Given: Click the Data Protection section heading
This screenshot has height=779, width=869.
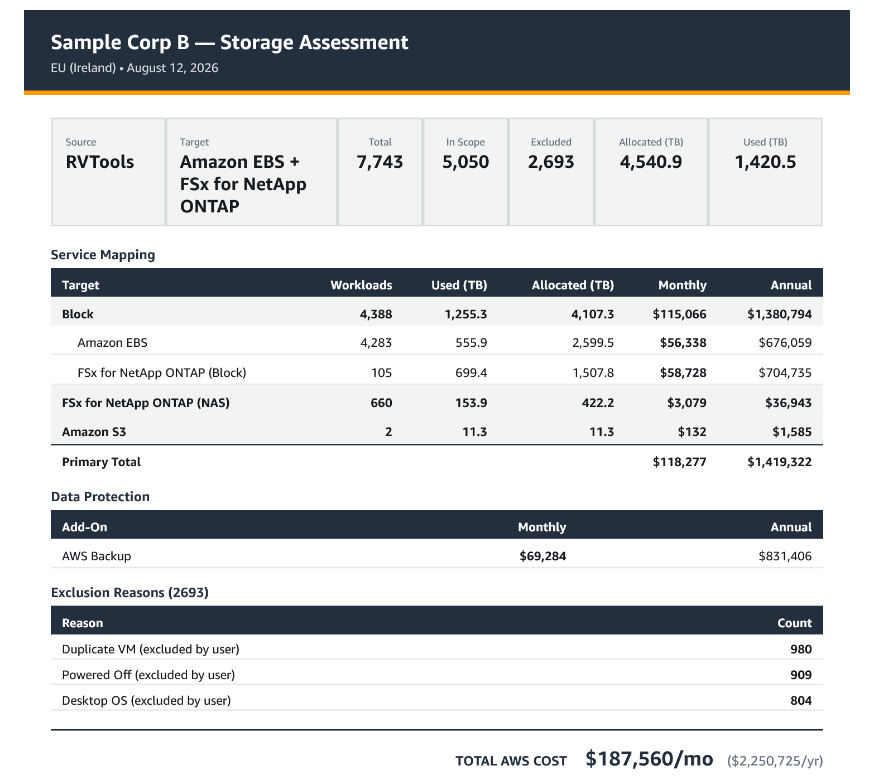Looking at the screenshot, I should (x=100, y=497).
